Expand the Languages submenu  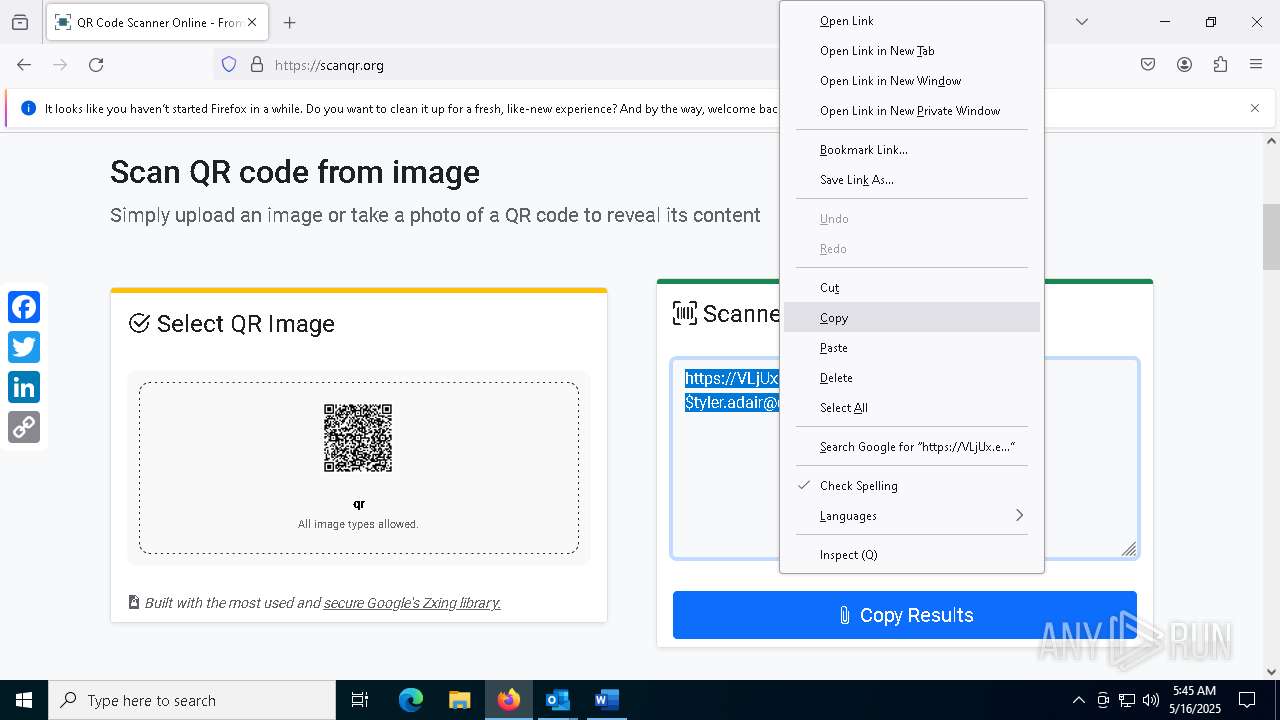(912, 516)
